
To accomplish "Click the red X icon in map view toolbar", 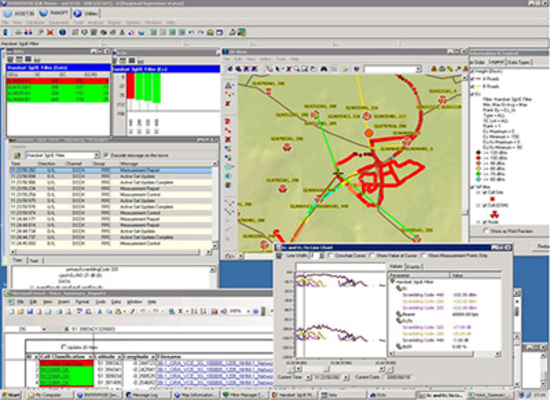I will click(288, 69).
